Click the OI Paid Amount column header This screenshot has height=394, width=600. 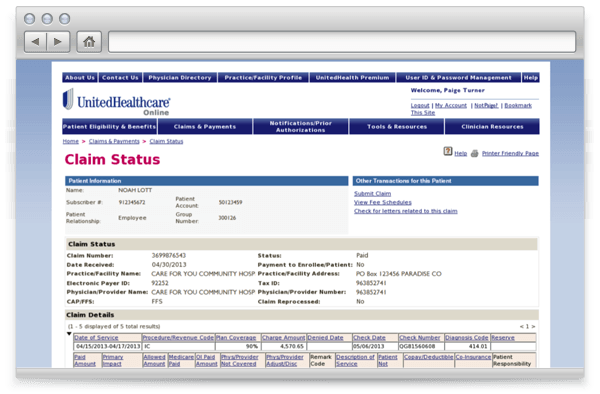coord(207,360)
